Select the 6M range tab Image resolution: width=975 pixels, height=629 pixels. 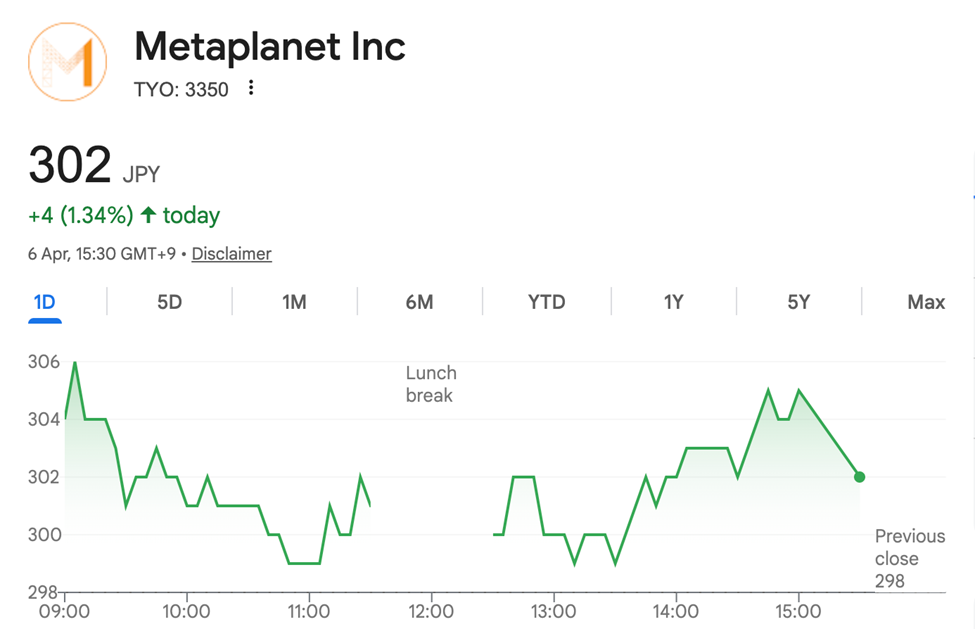[420, 301]
